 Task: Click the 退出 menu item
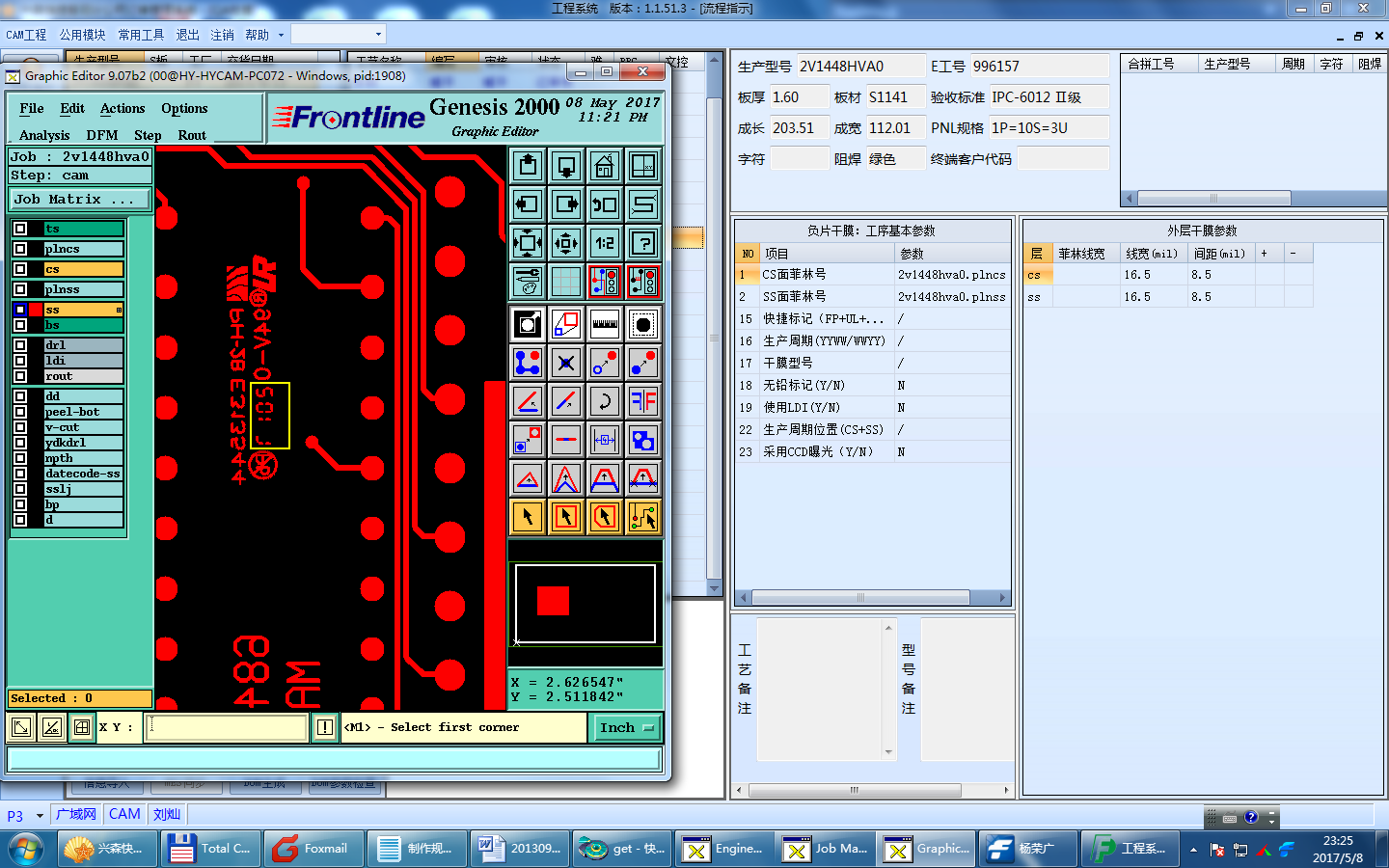coord(187,35)
